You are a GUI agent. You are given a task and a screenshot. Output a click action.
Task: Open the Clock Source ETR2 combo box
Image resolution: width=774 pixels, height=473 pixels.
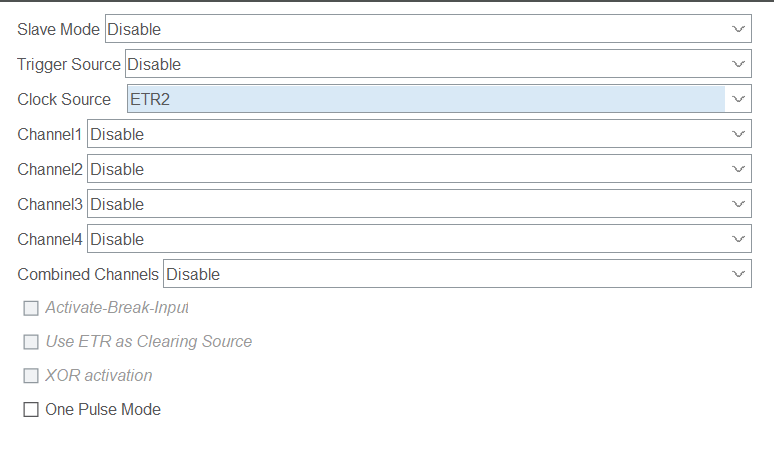(x=425, y=99)
